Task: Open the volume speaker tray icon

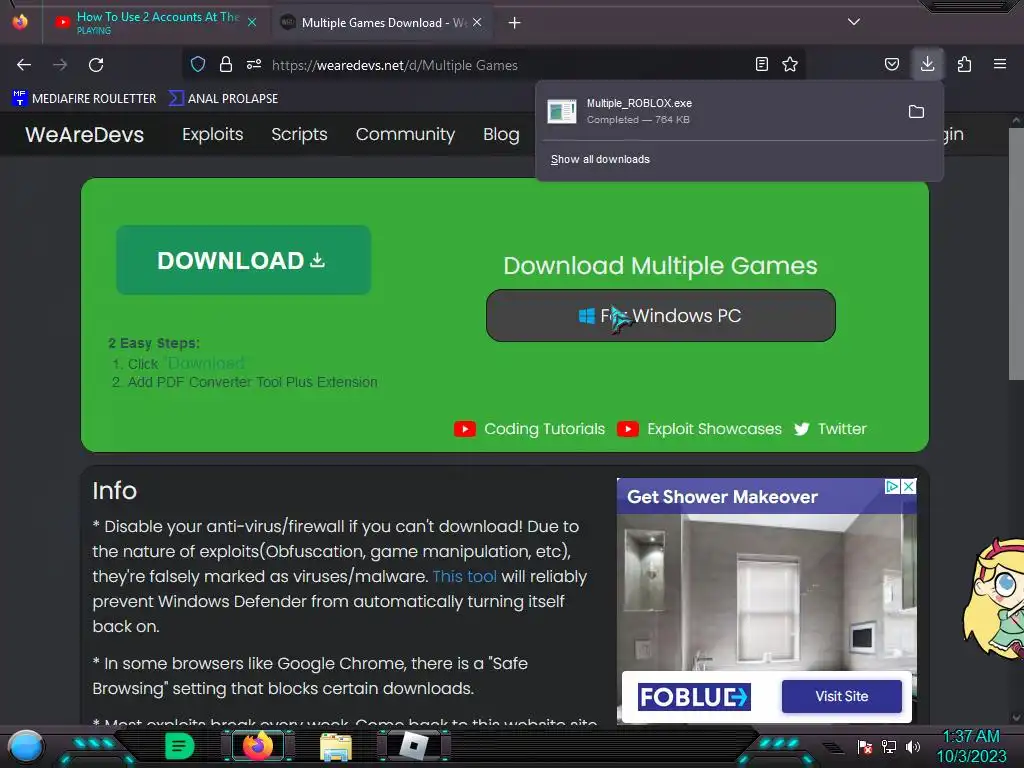Action: click(913, 746)
